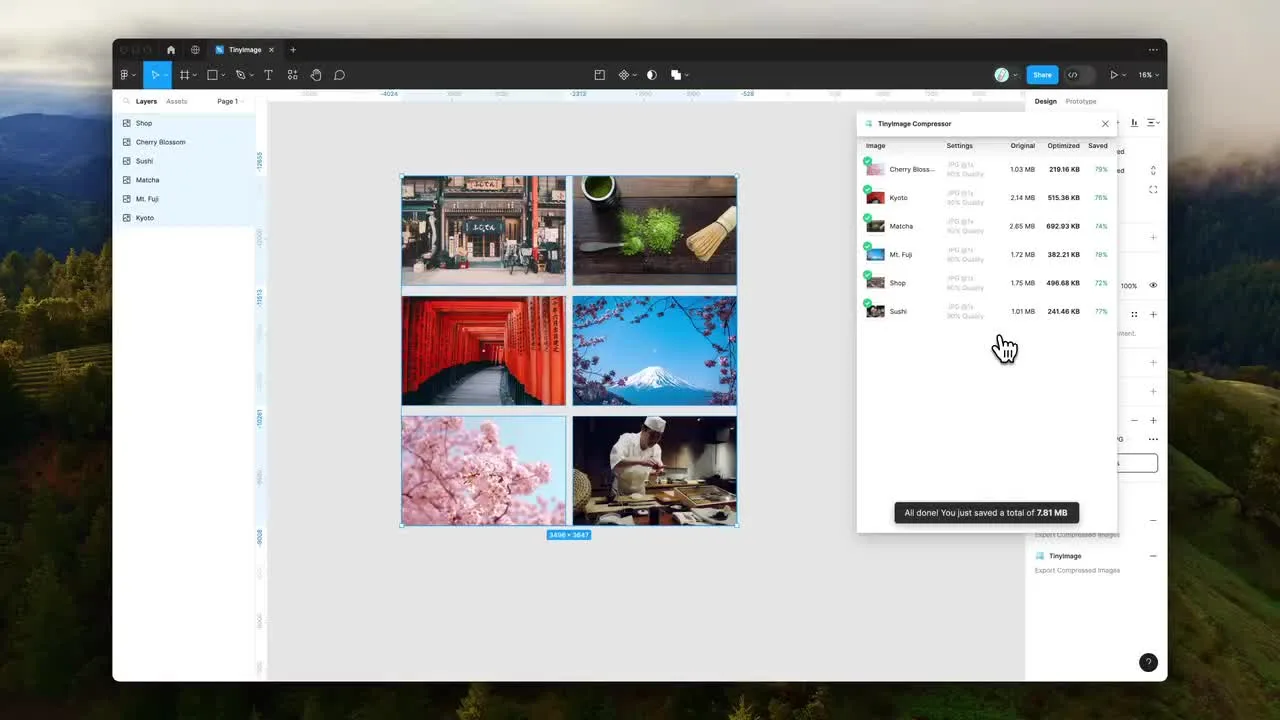Switch to the Prototype tab
This screenshot has width=1280, height=720.
point(1080,101)
